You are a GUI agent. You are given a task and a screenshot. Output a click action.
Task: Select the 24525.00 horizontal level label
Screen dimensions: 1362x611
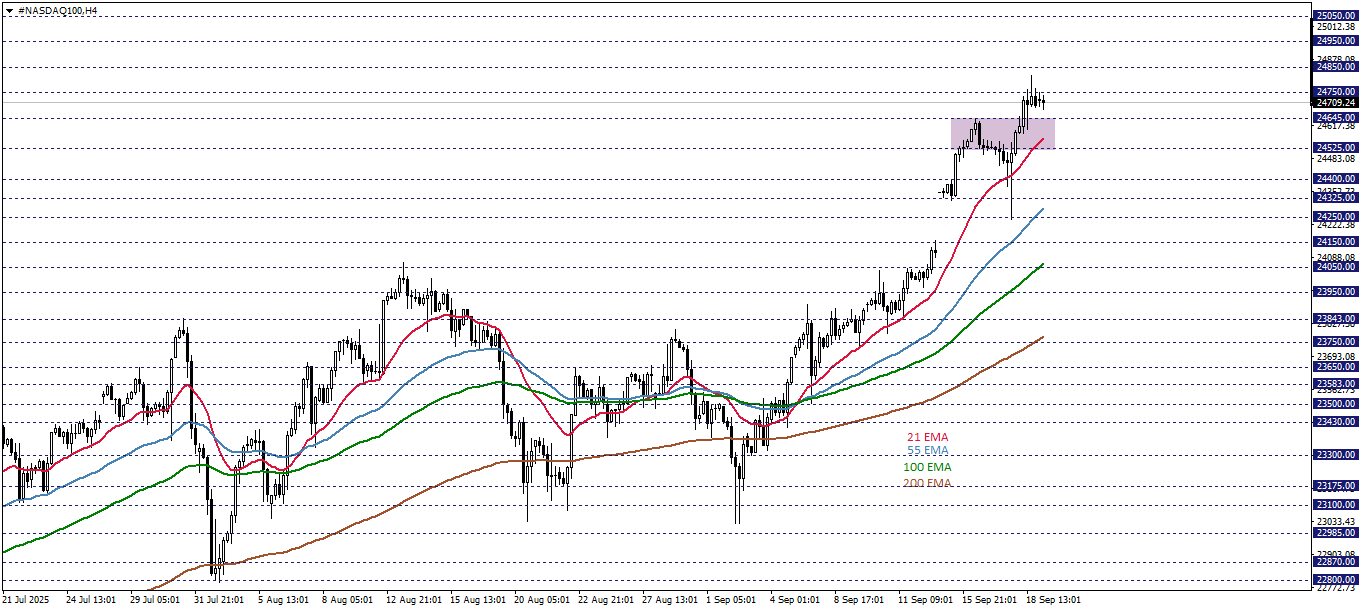[x=1336, y=148]
